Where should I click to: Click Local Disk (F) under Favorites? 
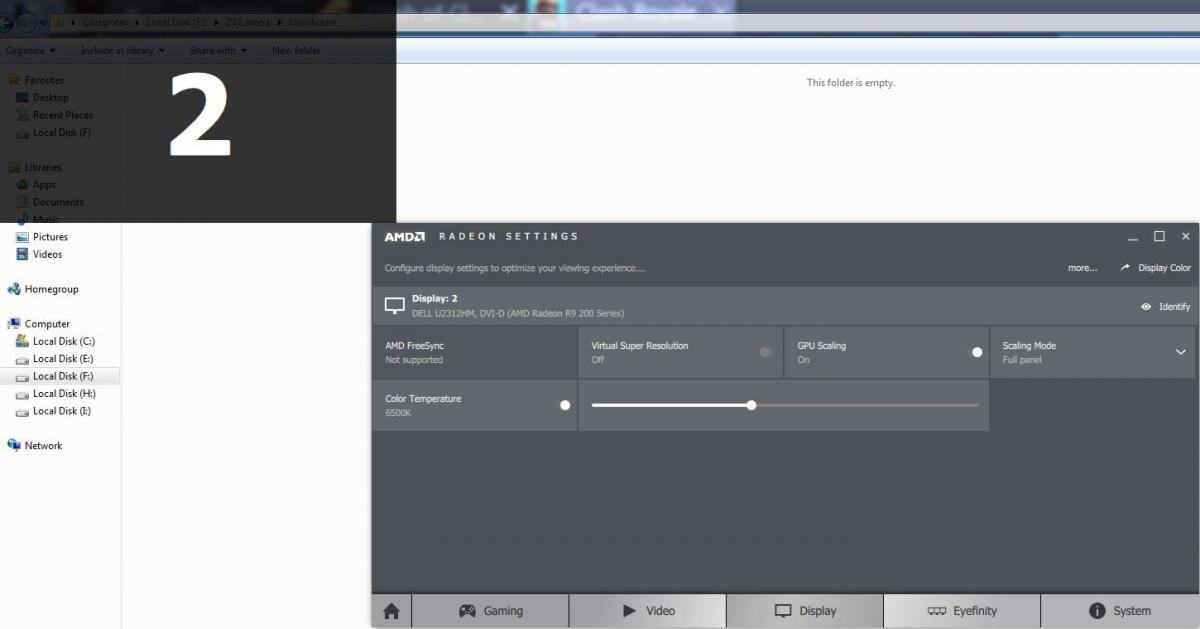coord(61,132)
